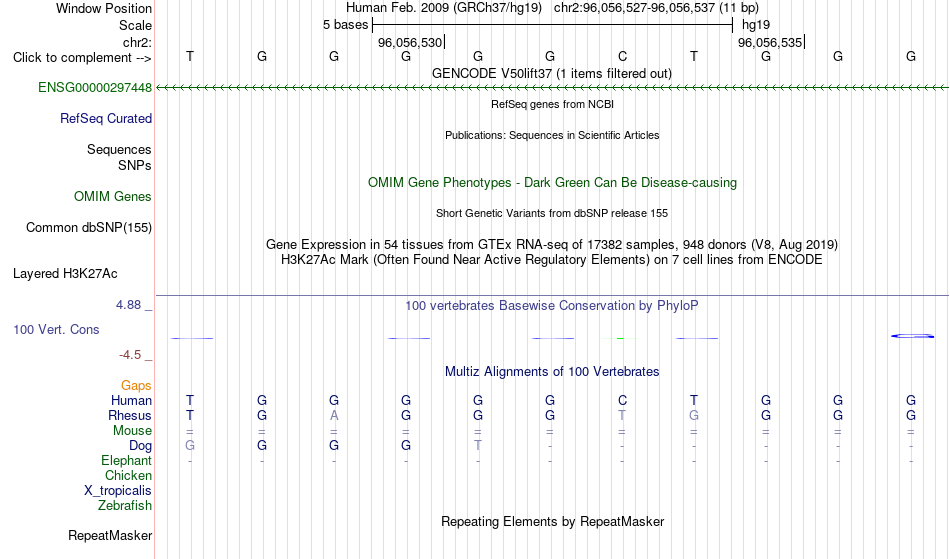Image resolution: width=950 pixels, height=559 pixels.
Task: Click base C in the complement sequence row
Action: pyautogui.click(x=622, y=56)
